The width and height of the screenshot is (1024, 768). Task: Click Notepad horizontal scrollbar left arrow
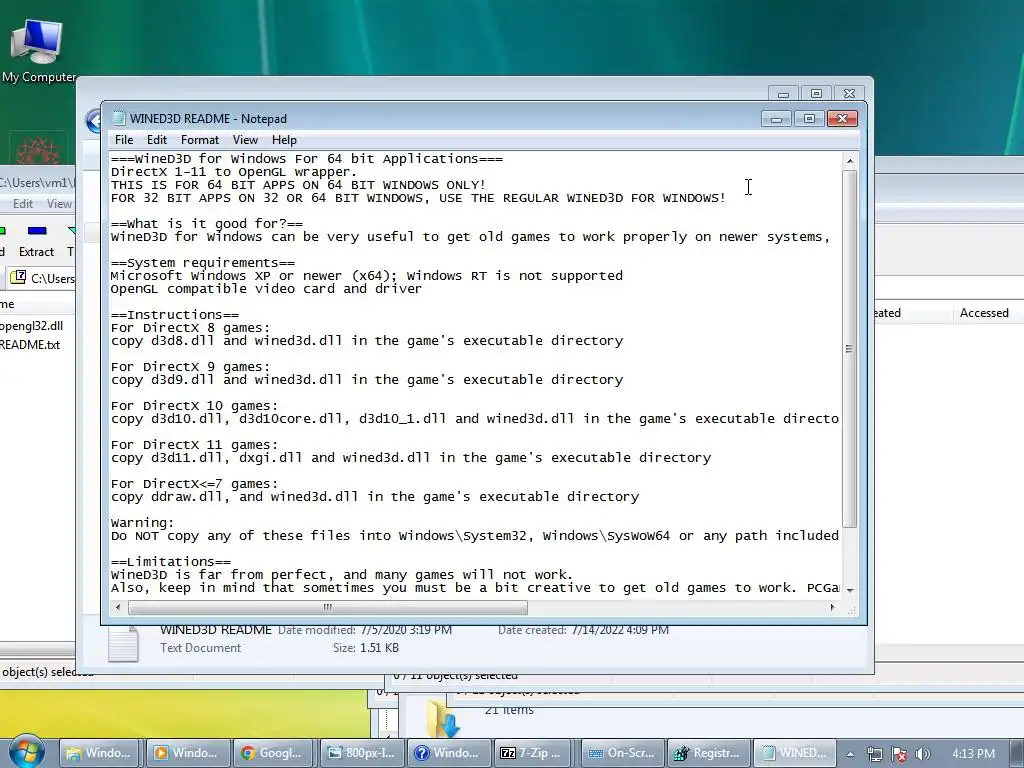[118, 607]
